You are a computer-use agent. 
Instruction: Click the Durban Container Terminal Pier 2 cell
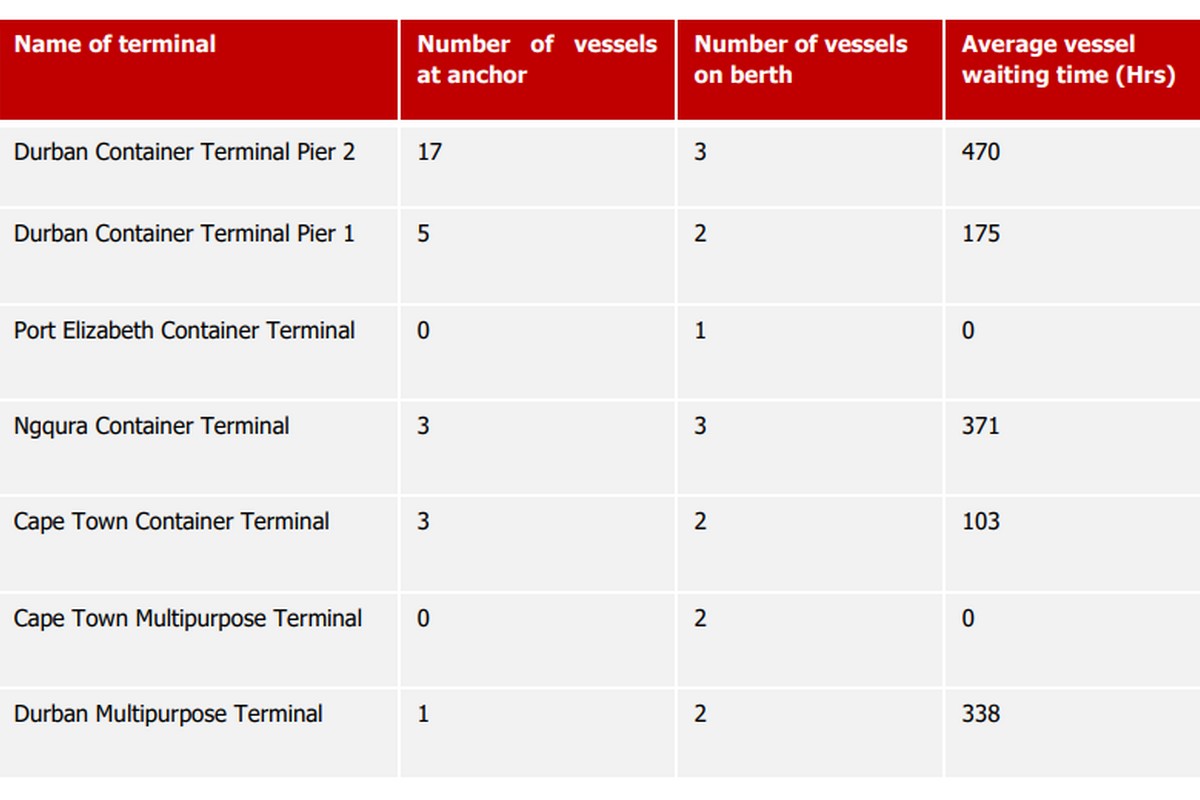[184, 152]
